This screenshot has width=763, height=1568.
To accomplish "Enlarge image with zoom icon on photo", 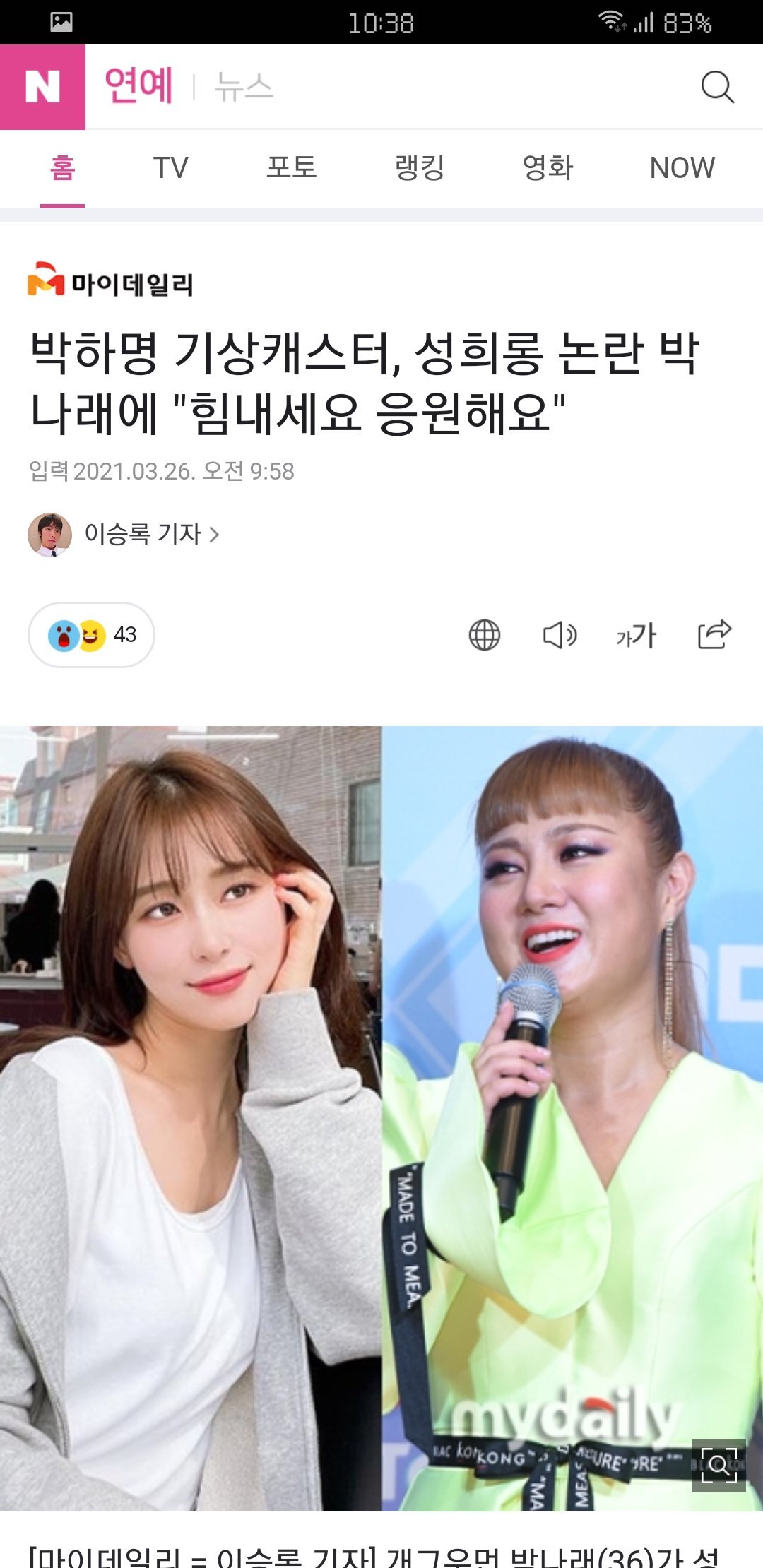I will (718, 1465).
